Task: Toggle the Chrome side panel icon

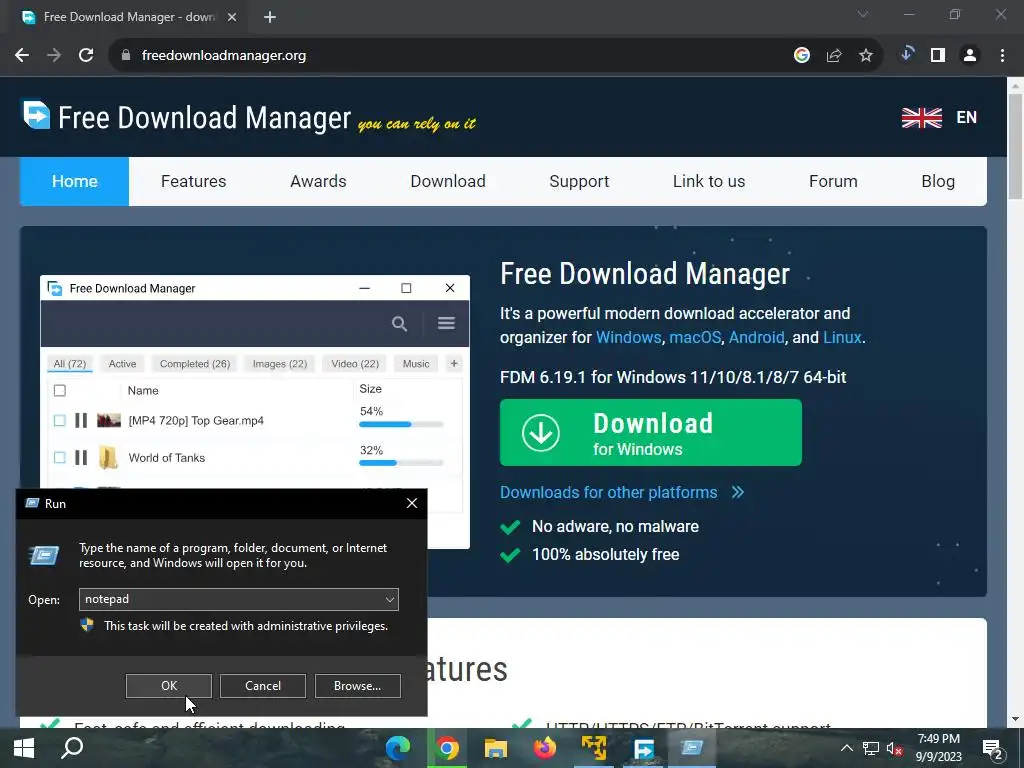Action: pos(938,56)
